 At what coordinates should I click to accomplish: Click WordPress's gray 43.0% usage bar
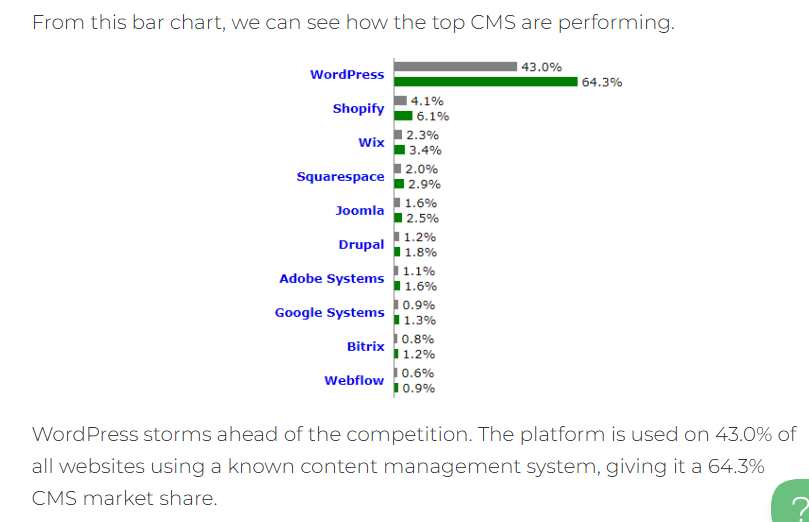(455, 67)
